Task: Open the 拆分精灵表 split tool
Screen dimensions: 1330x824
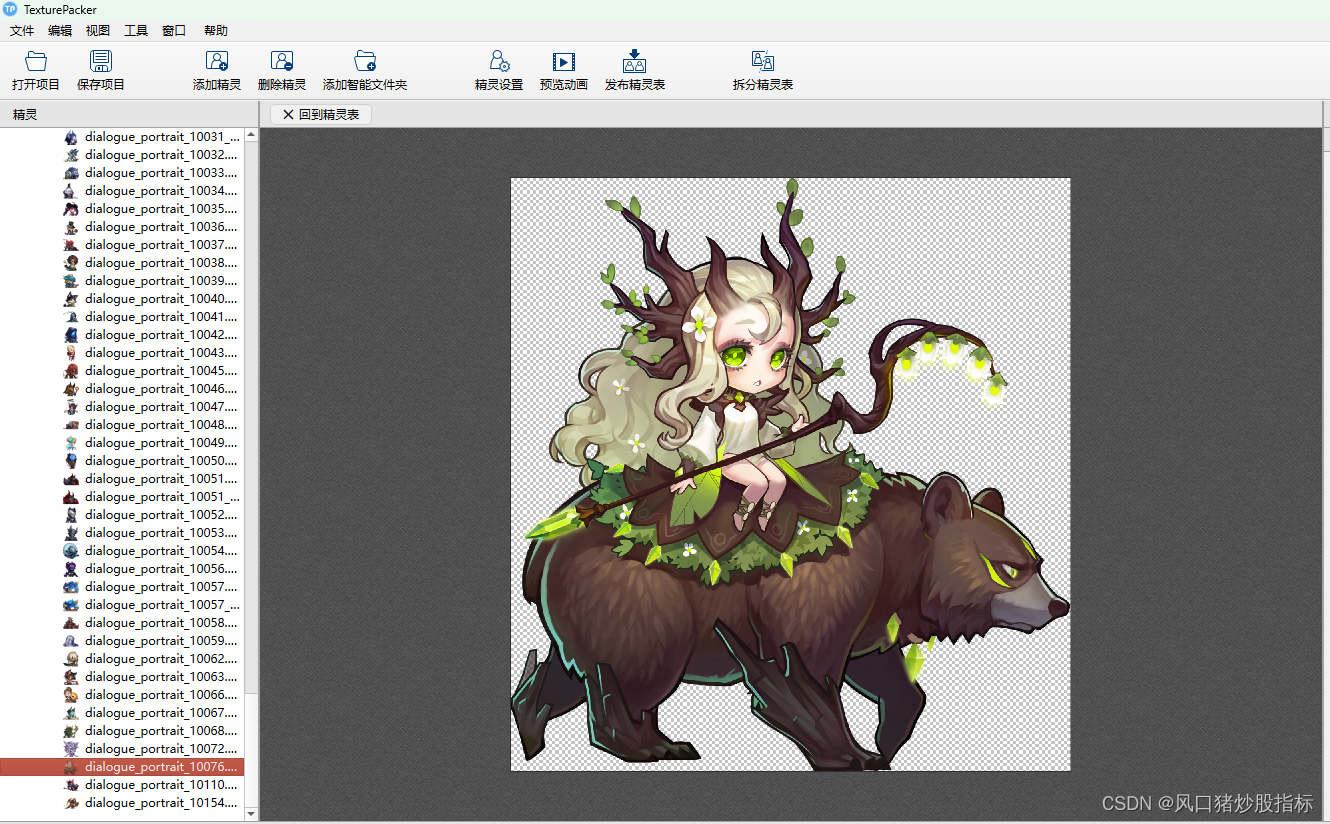Action: [763, 71]
